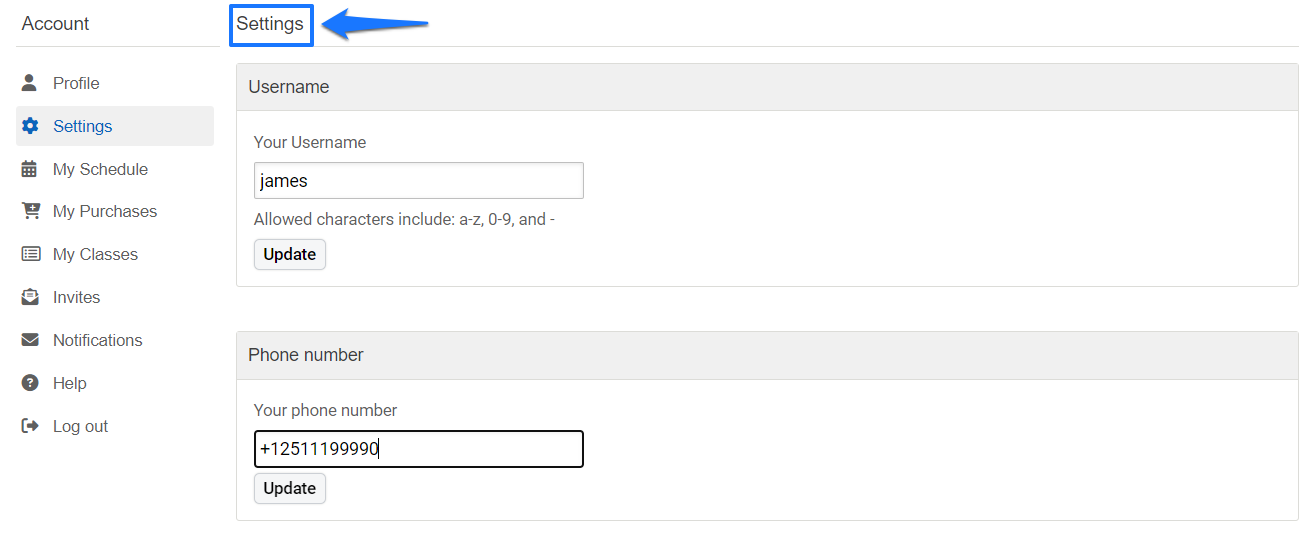1314x539 pixels.
Task: Click the My Schedule calendar icon
Action: coord(30,169)
